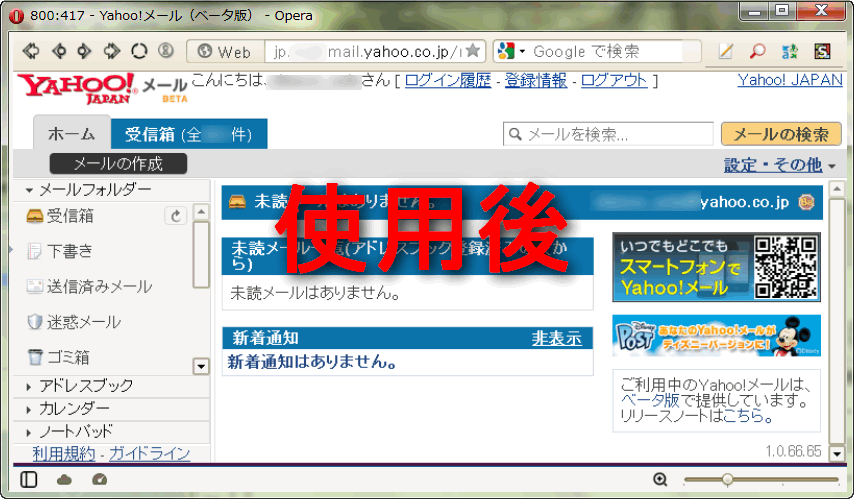This screenshot has height=499, width=854.
Task: Click the fast forward navigation icon
Action: tap(112, 51)
